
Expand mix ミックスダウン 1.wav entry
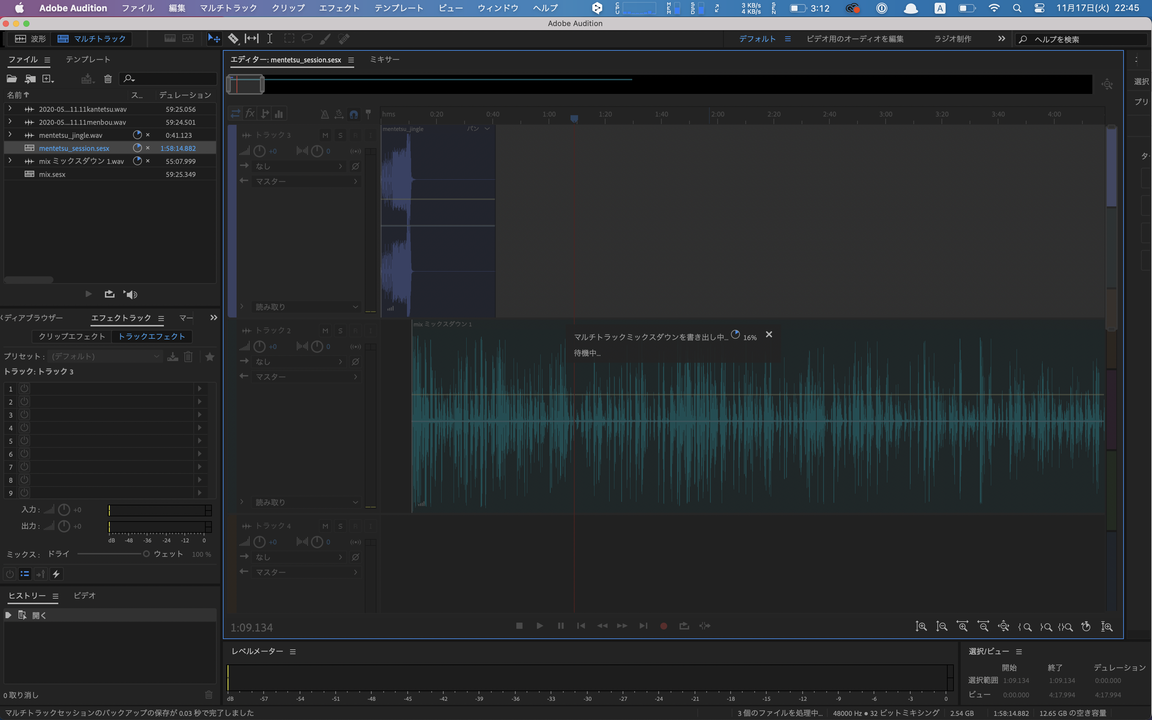[10, 161]
